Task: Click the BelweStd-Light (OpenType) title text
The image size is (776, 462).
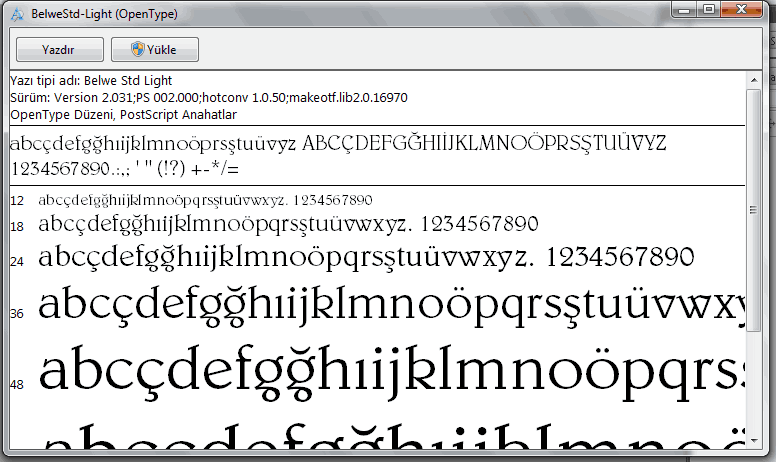Action: tap(102, 15)
